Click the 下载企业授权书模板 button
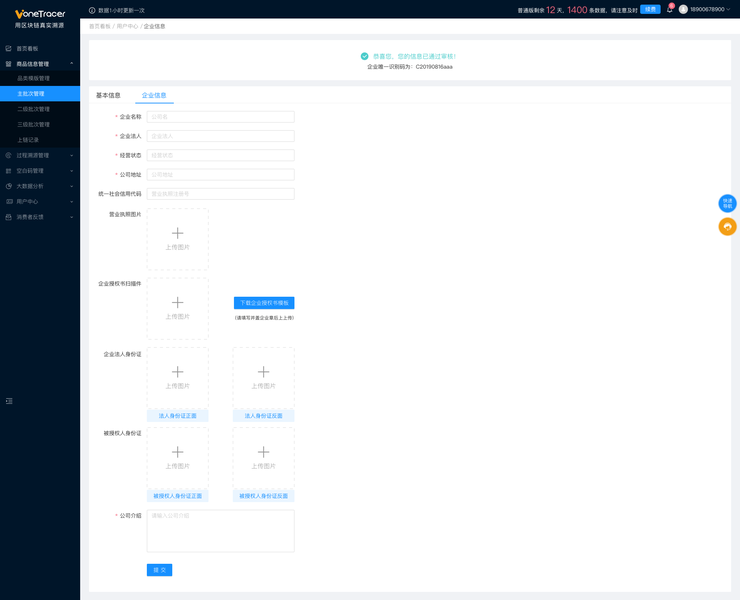Viewport: 740px width, 600px height. [x=264, y=303]
